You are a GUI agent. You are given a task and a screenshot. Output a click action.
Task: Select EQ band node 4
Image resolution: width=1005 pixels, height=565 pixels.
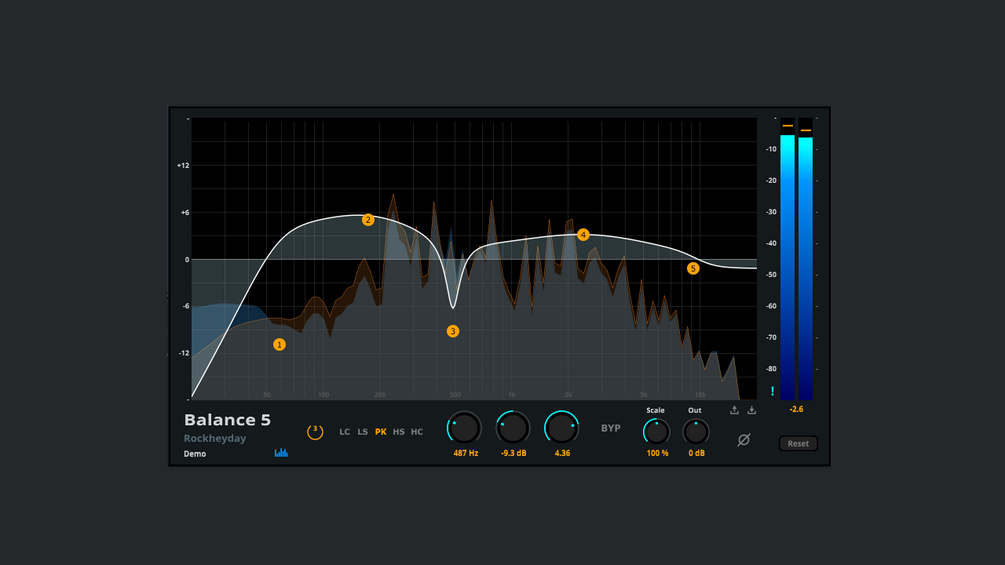point(583,235)
